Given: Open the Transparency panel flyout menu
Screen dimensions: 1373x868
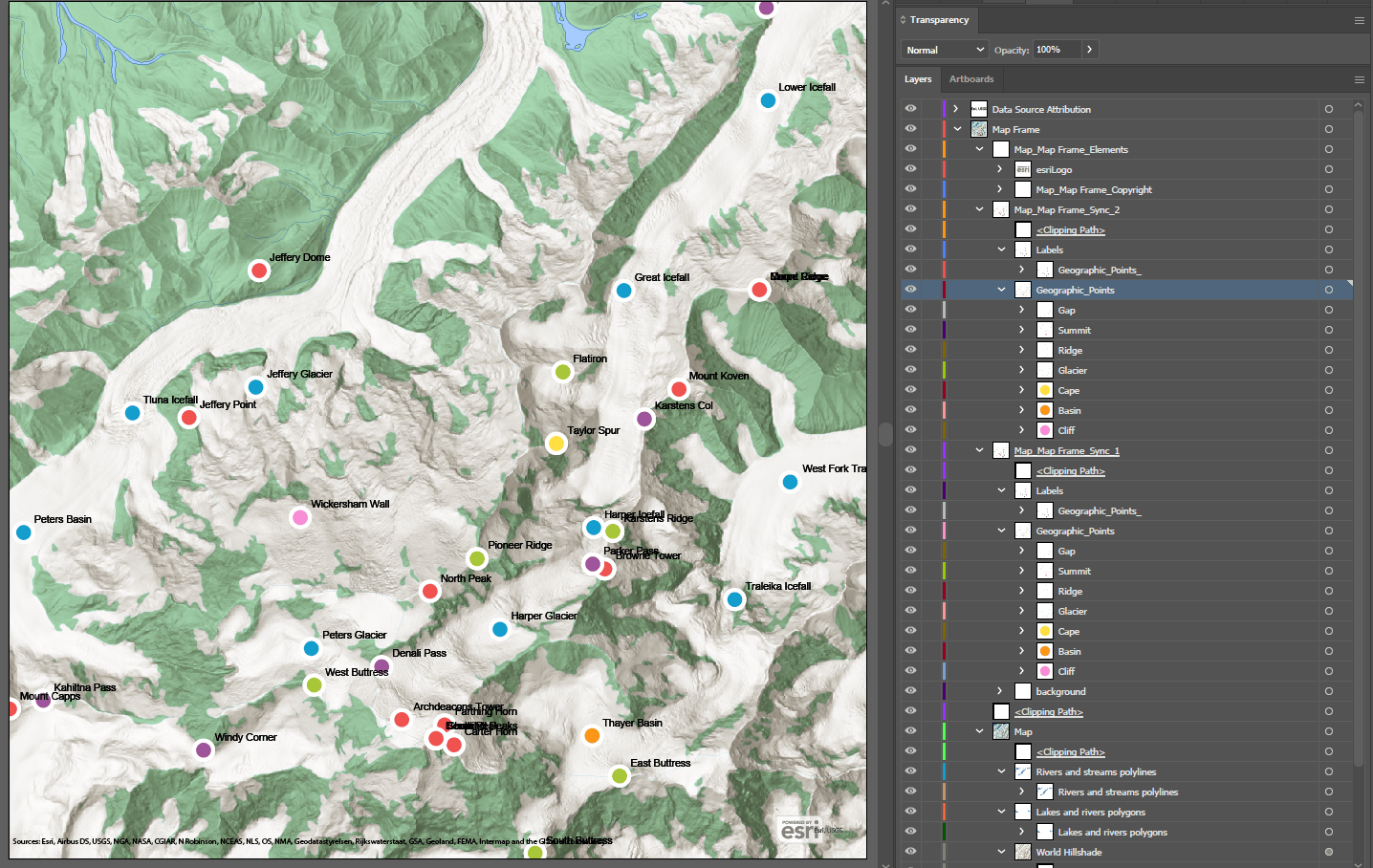Looking at the screenshot, I should pyautogui.click(x=1359, y=20).
